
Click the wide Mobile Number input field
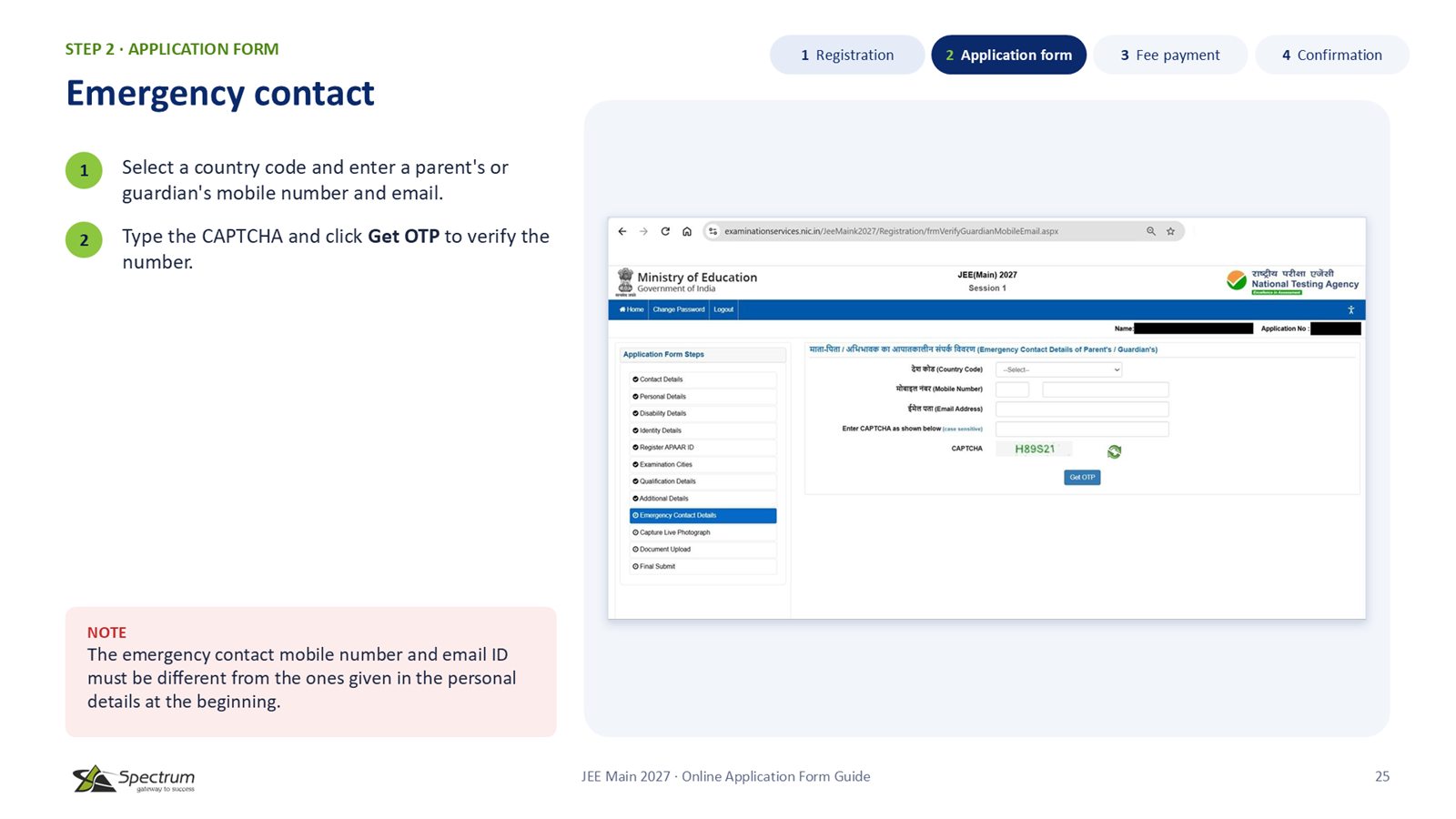click(x=1106, y=389)
